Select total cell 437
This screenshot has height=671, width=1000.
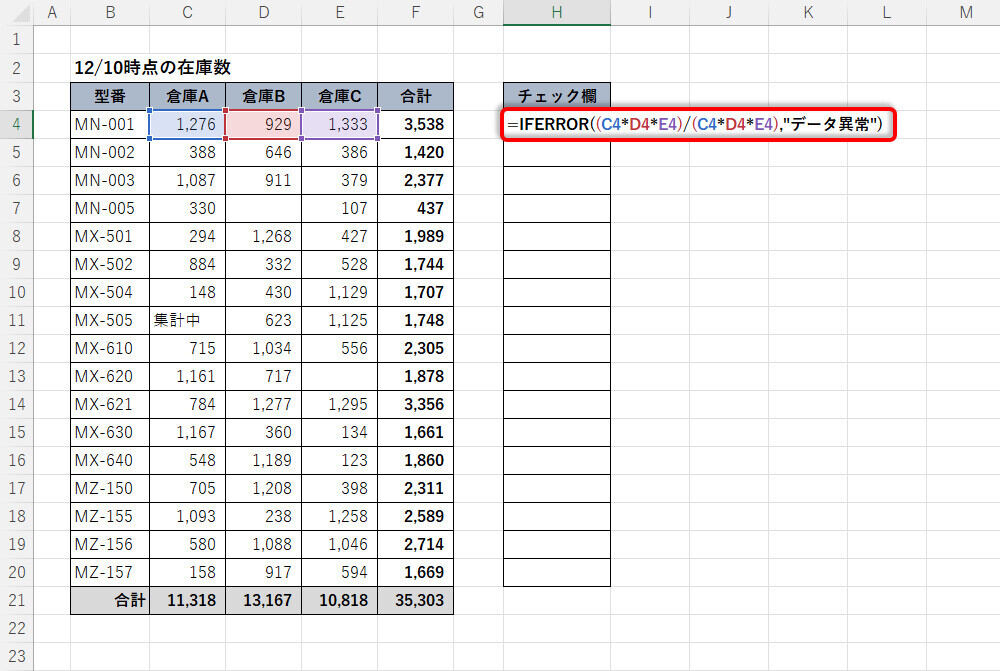(x=416, y=209)
